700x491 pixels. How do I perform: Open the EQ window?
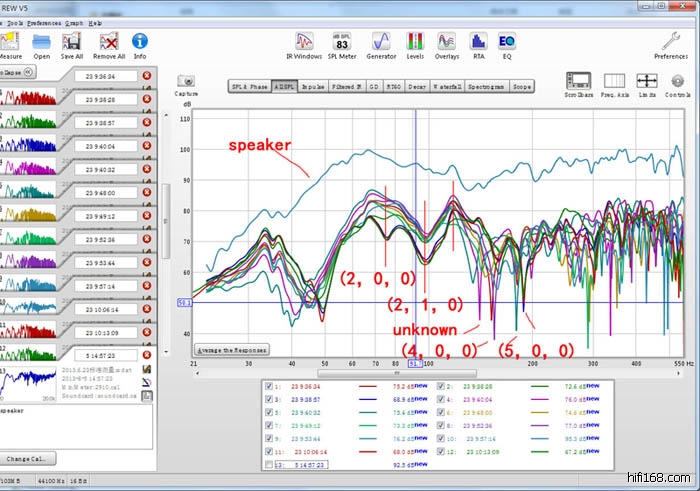coord(507,42)
